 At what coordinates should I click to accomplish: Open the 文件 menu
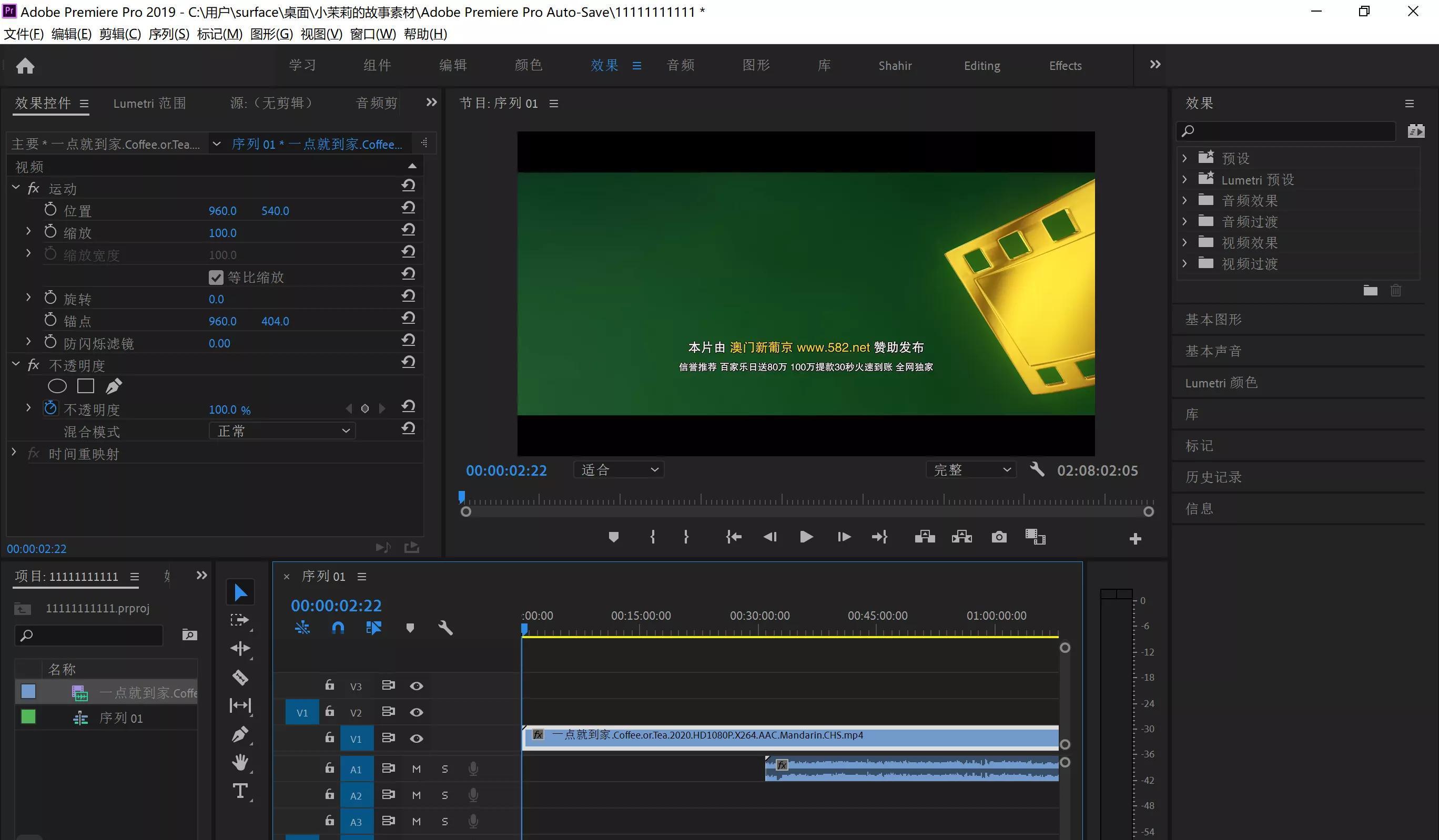24,34
